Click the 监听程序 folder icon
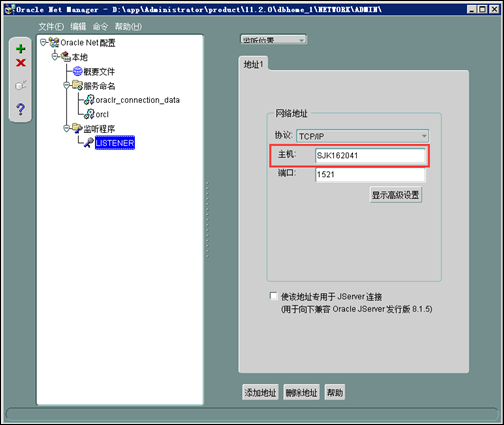Viewport: 504px width, 425px height. (x=77, y=128)
